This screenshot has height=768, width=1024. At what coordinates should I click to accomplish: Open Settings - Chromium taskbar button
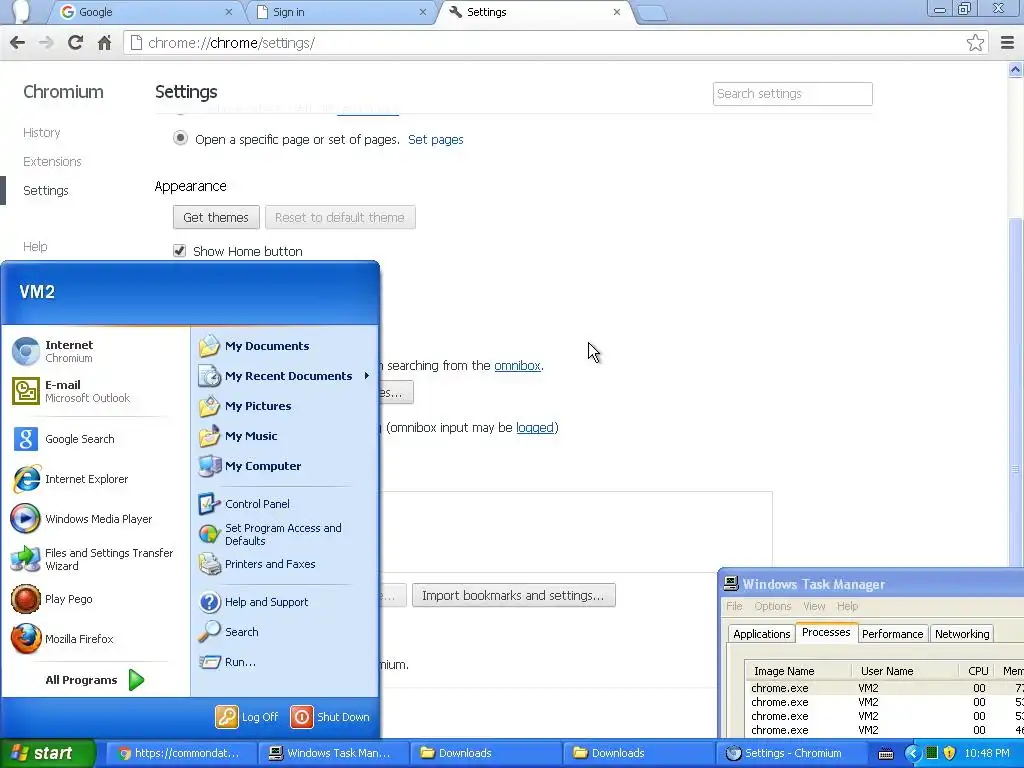click(x=793, y=753)
